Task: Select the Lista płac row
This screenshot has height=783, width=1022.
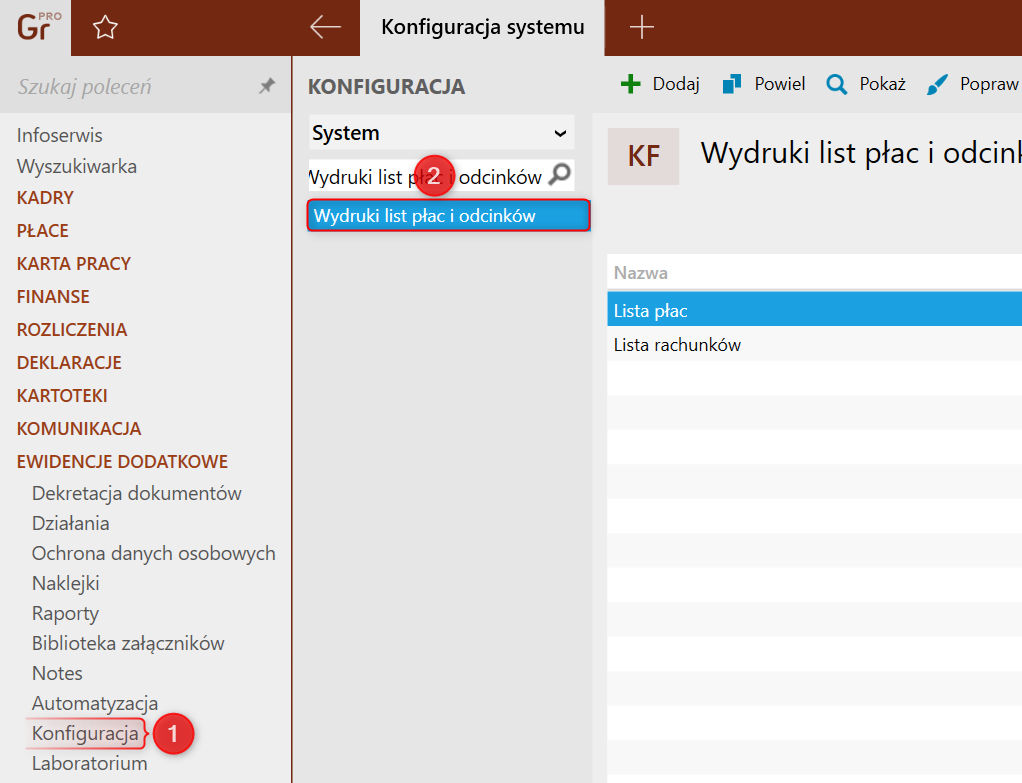Action: [x=814, y=310]
